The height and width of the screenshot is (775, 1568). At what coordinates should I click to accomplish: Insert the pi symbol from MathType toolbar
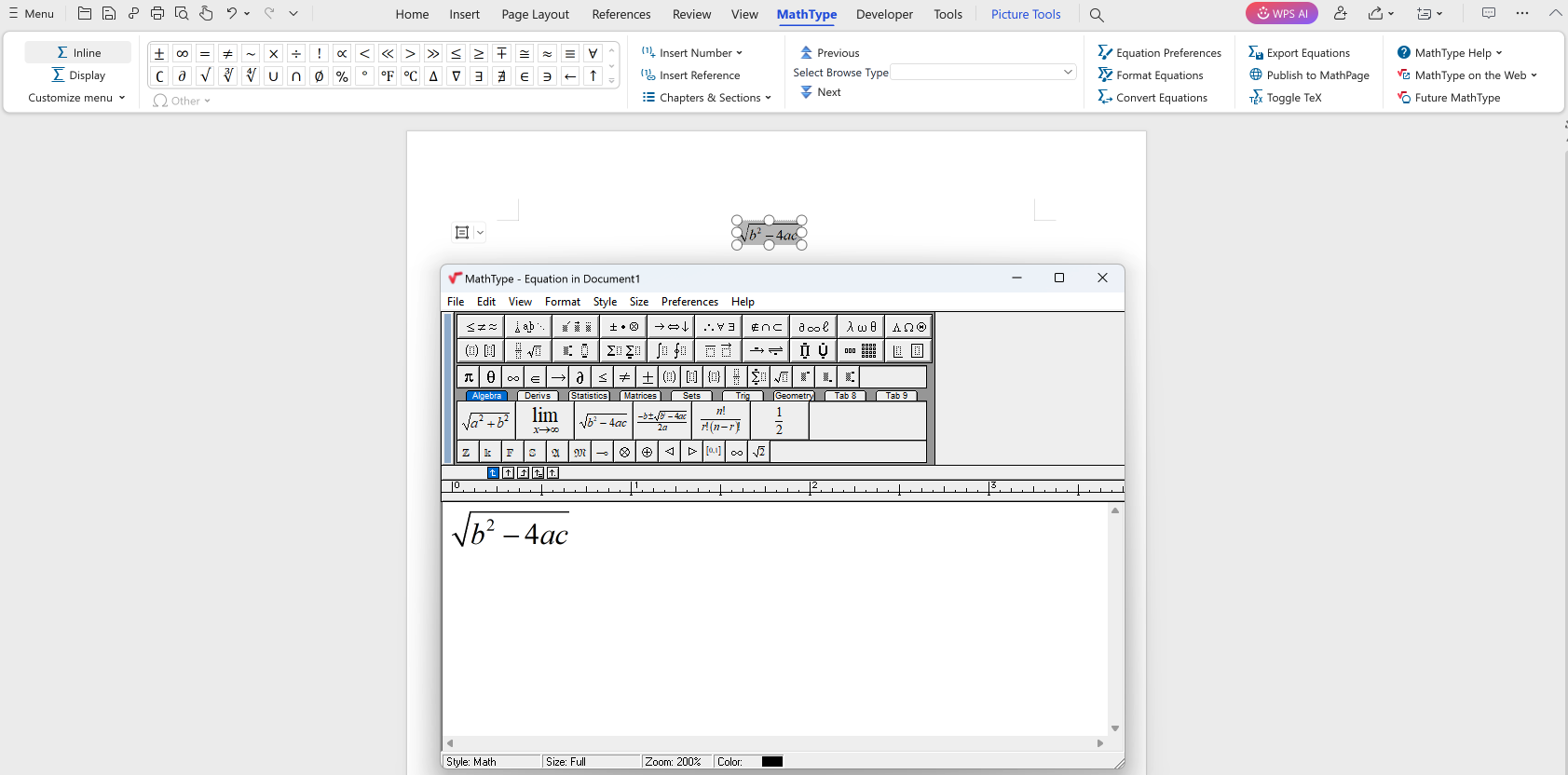tap(469, 377)
